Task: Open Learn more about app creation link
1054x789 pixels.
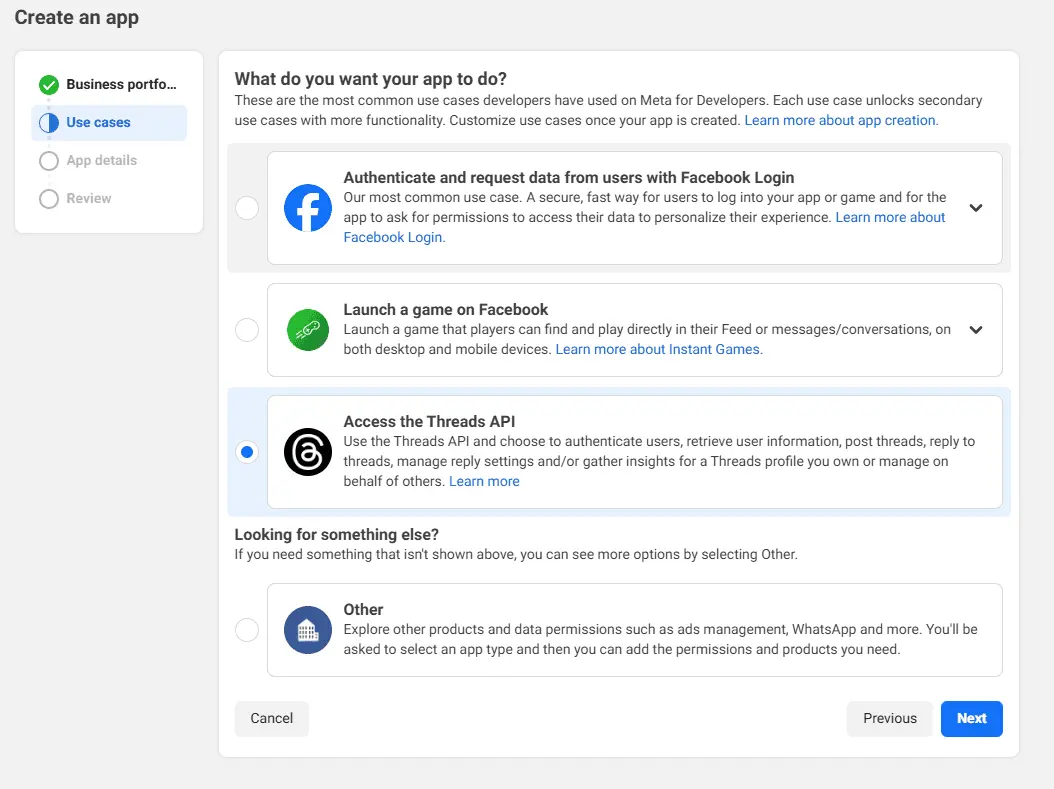Action: 841,120
